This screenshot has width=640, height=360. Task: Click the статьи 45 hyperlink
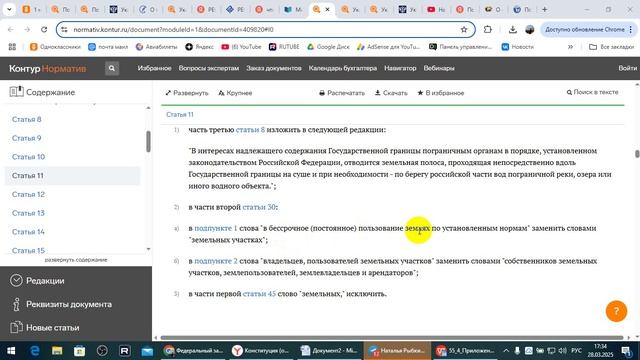pyautogui.click(x=259, y=294)
